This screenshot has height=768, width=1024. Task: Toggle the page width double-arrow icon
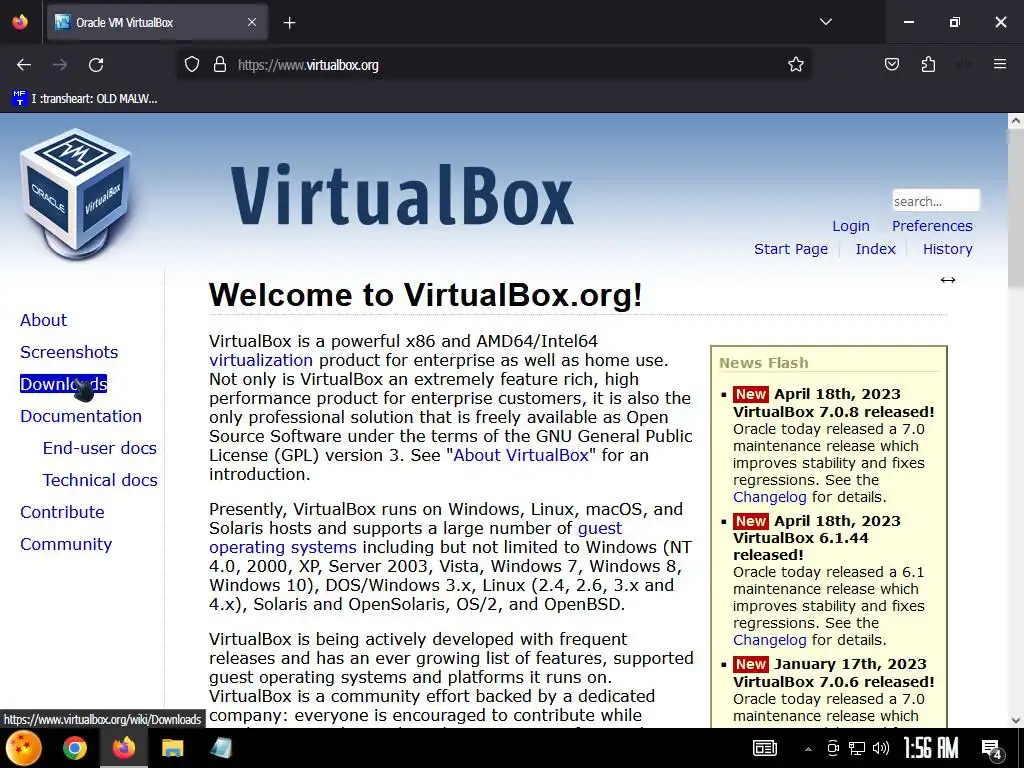[x=948, y=280]
